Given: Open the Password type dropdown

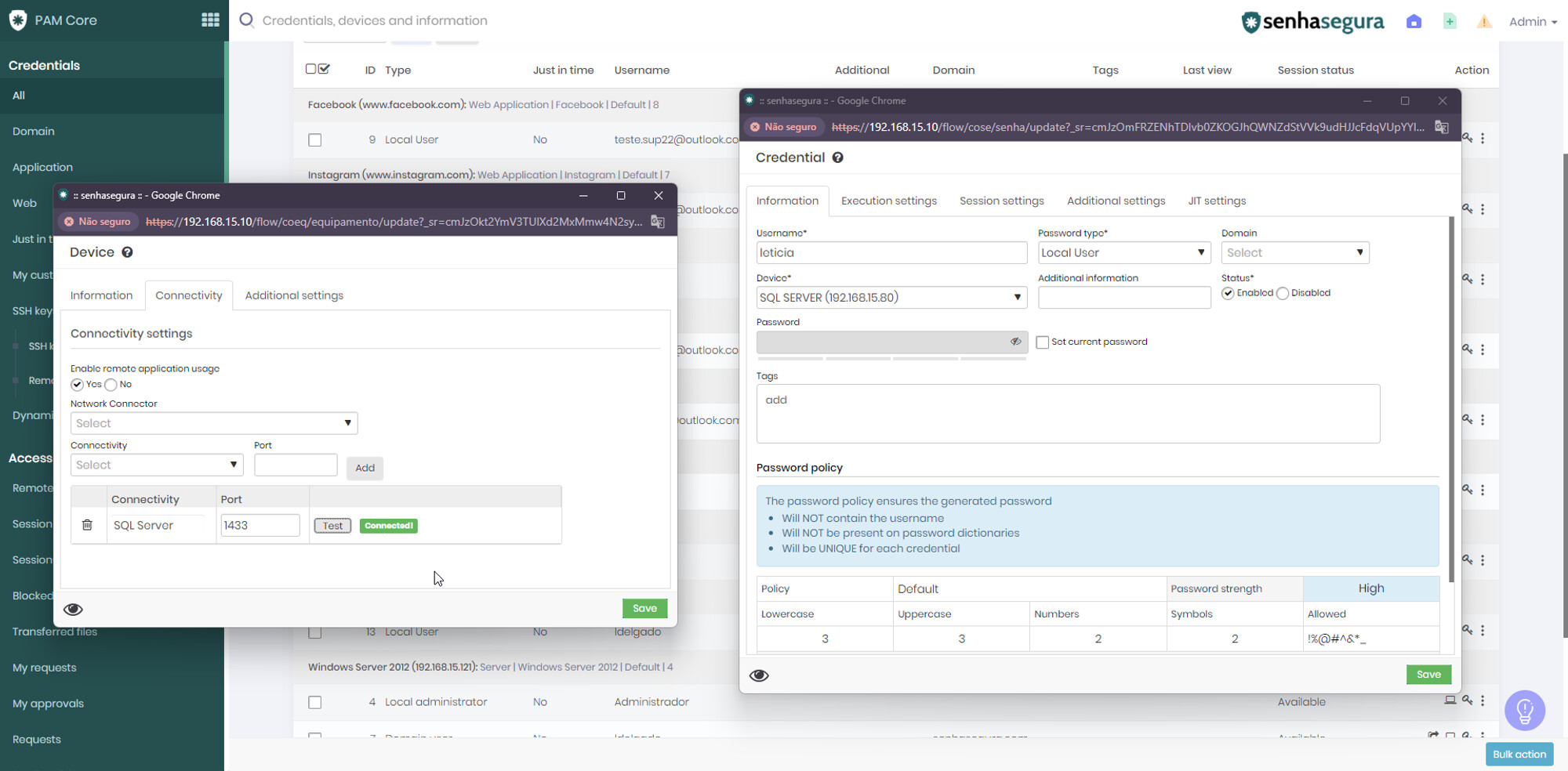Looking at the screenshot, I should 1123,253.
